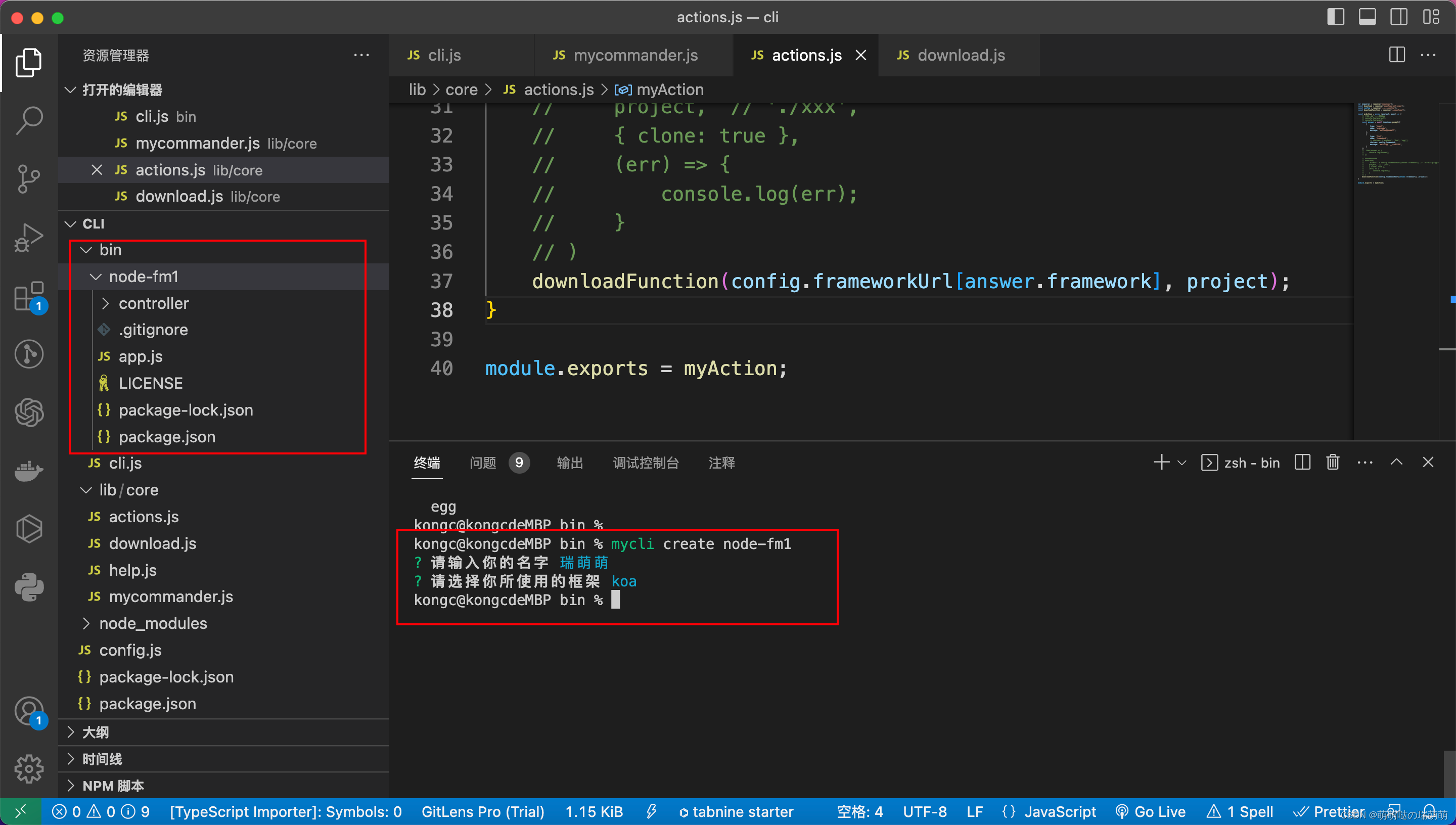The height and width of the screenshot is (825, 1456).
Task: Open the Docker view
Action: pos(28,470)
